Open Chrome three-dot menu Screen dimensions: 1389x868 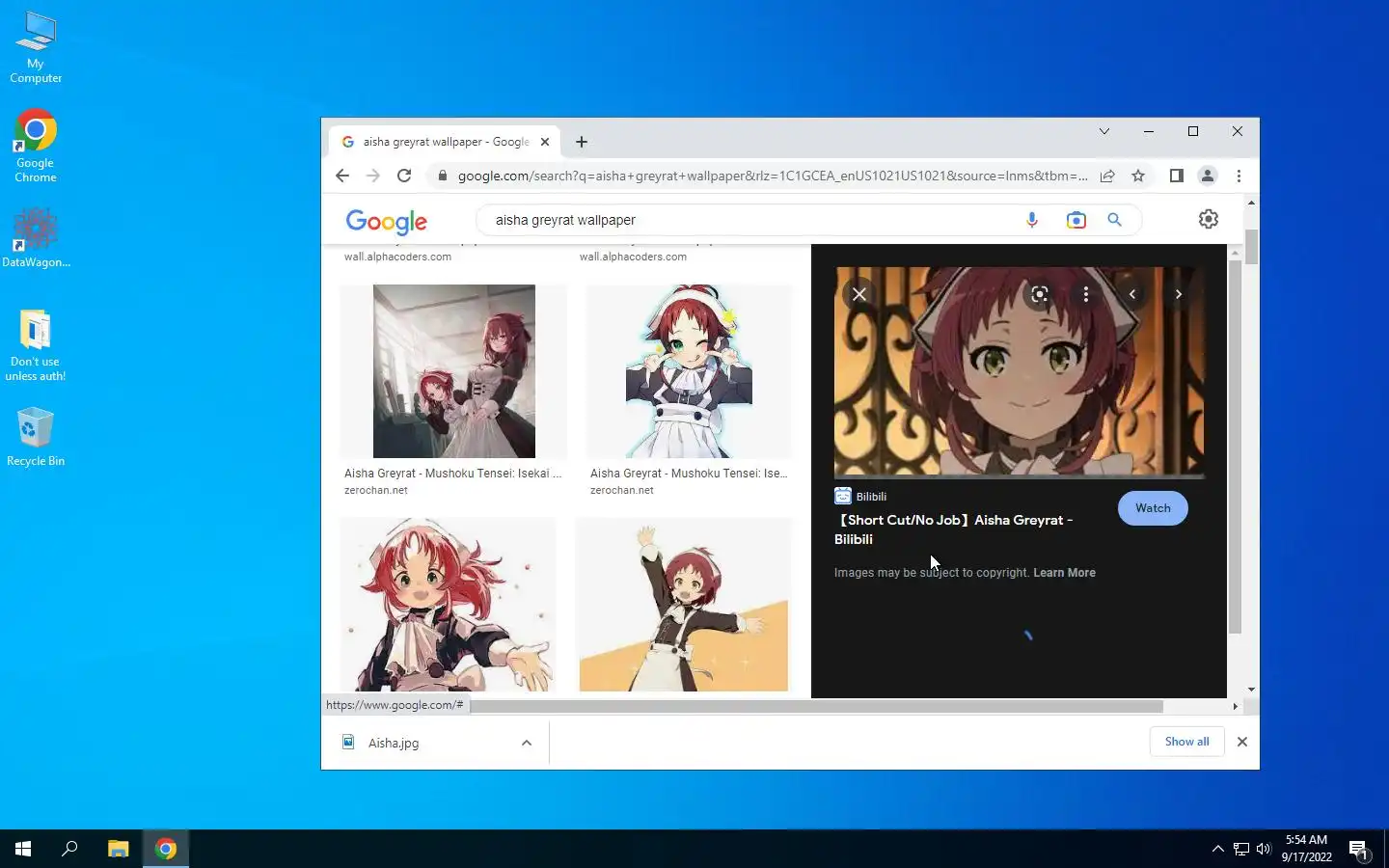tap(1239, 176)
